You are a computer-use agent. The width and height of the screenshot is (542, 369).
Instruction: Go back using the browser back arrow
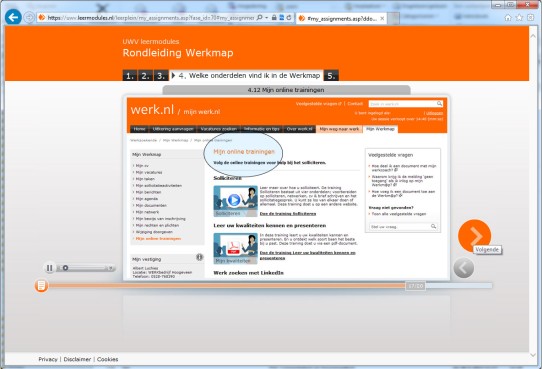tap(13, 17)
